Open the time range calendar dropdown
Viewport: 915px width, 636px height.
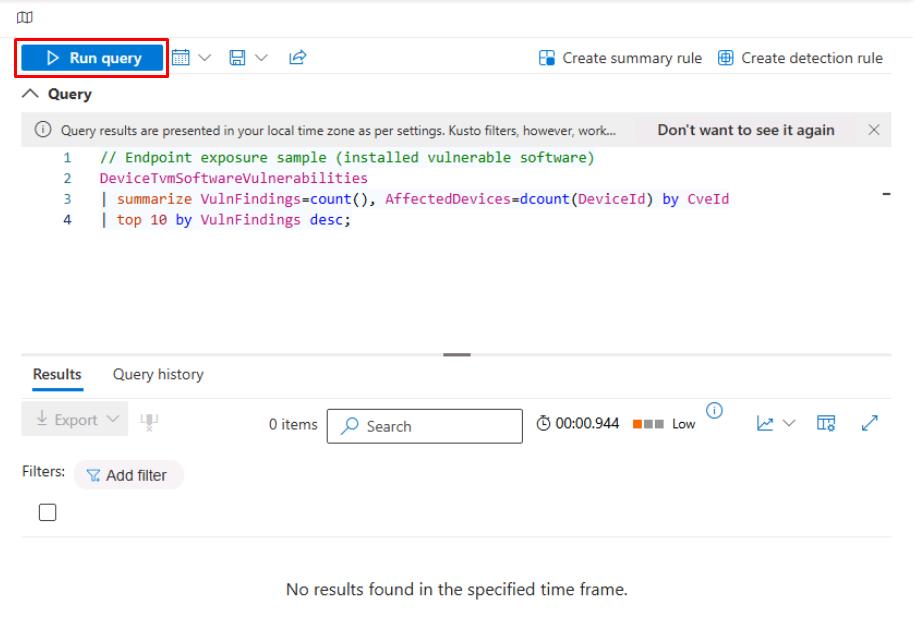point(190,58)
